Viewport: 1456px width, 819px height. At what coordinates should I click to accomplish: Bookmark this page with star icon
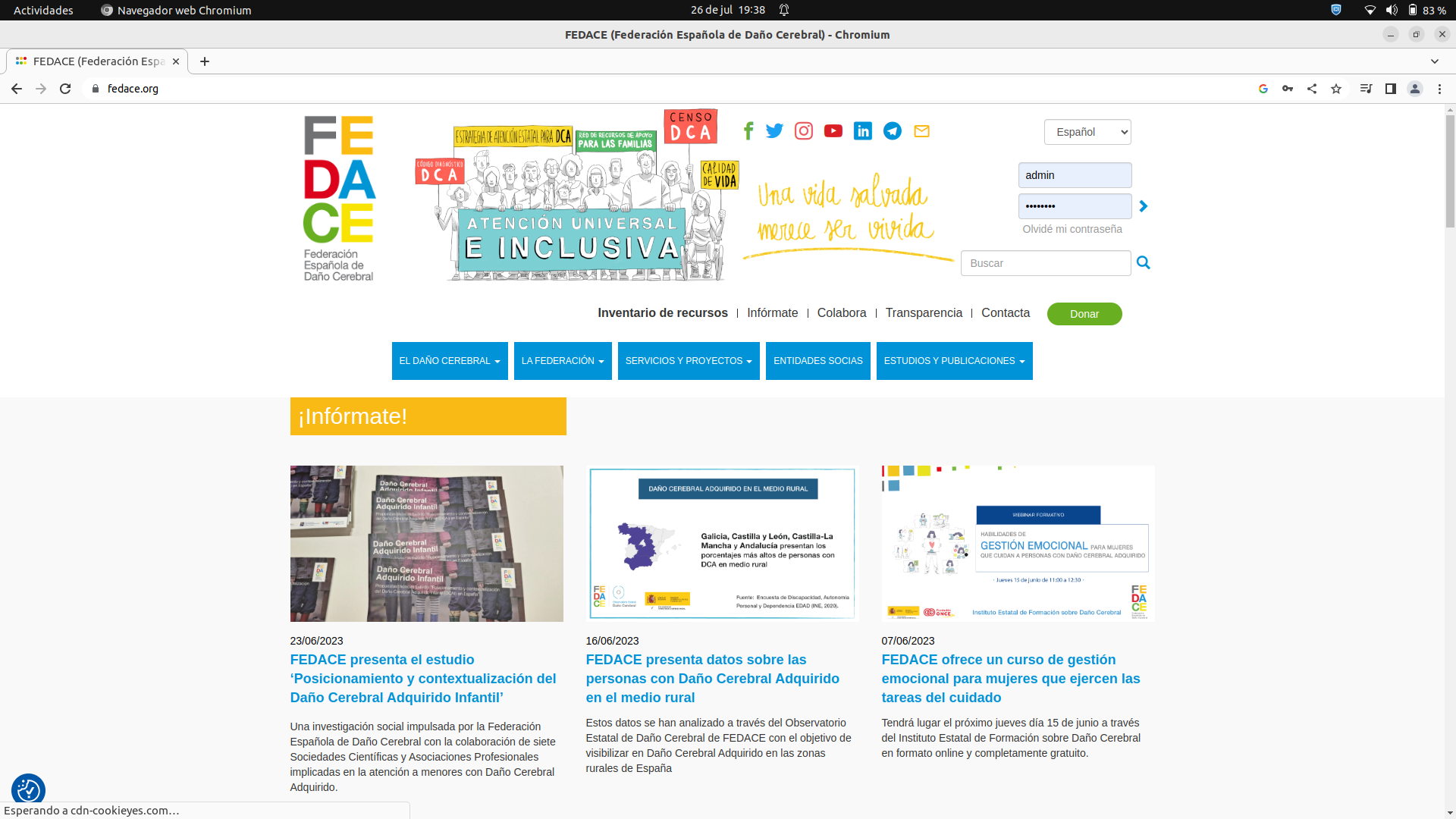(1336, 89)
